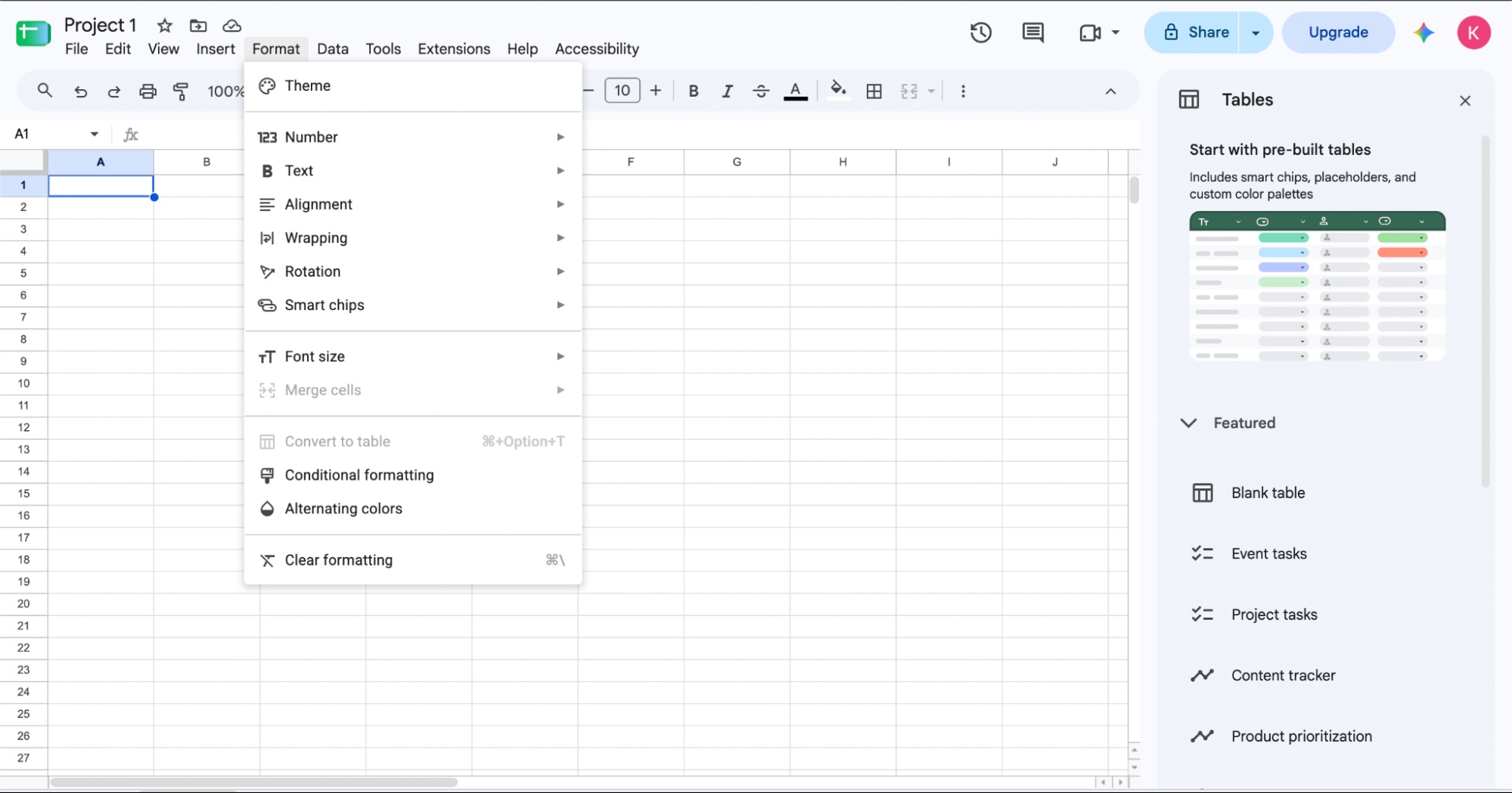The height and width of the screenshot is (793, 1512).
Task: Click the search magnifier icon in toolbar
Action: click(45, 91)
